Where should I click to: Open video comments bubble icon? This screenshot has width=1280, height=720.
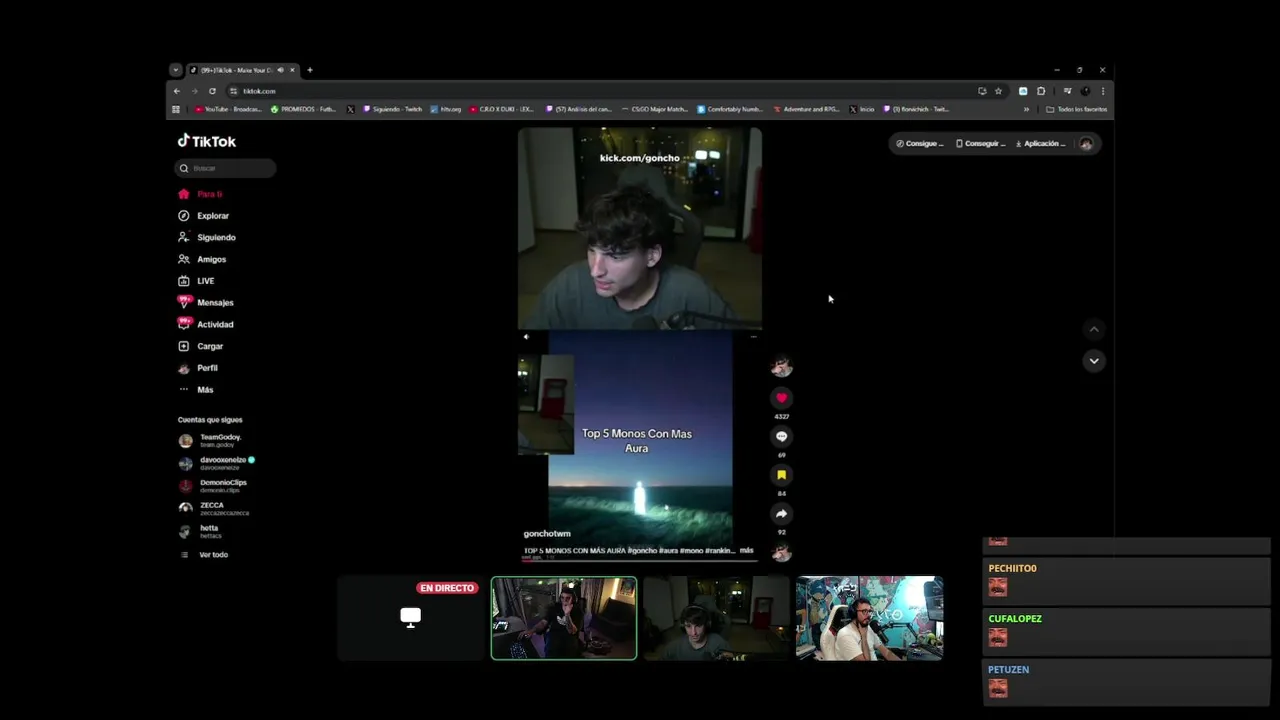click(x=782, y=436)
